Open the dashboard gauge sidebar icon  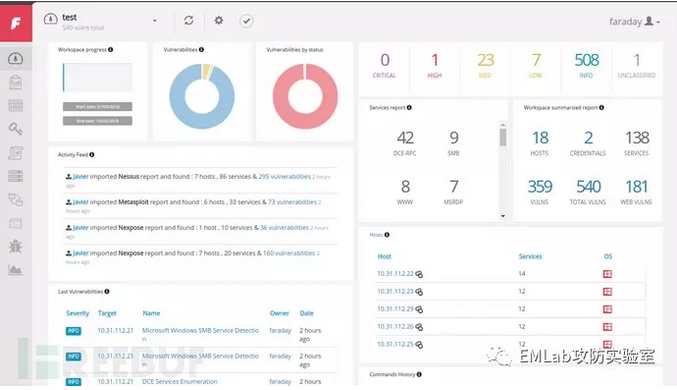(x=16, y=58)
